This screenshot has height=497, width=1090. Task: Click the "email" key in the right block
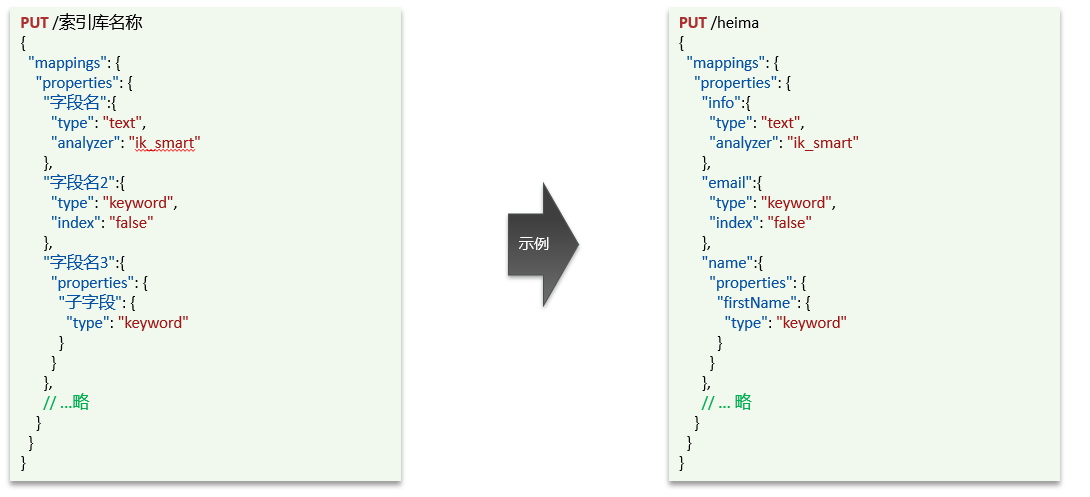727,183
